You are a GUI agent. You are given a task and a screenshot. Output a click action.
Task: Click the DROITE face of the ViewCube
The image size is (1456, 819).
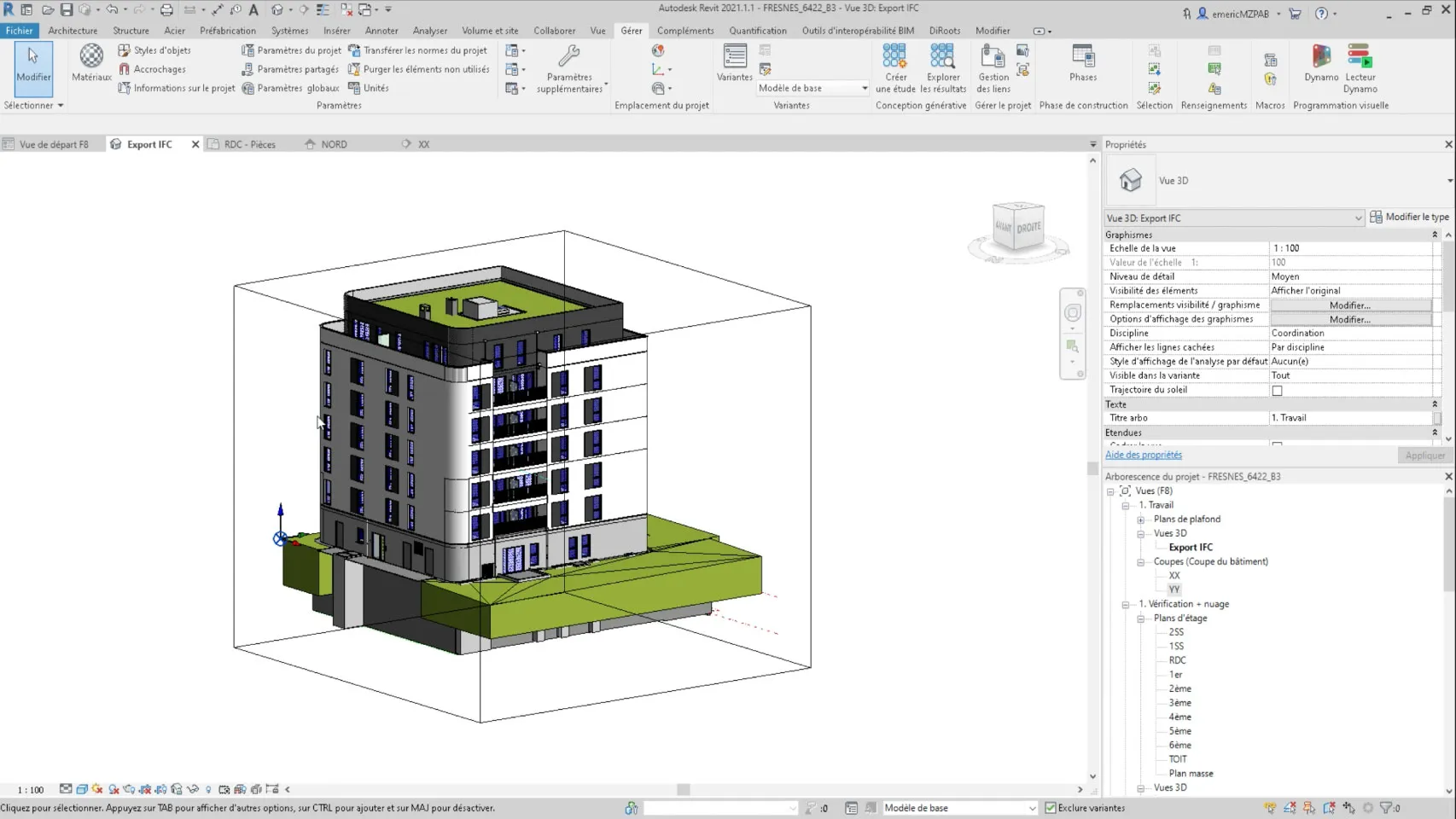pyautogui.click(x=1031, y=227)
